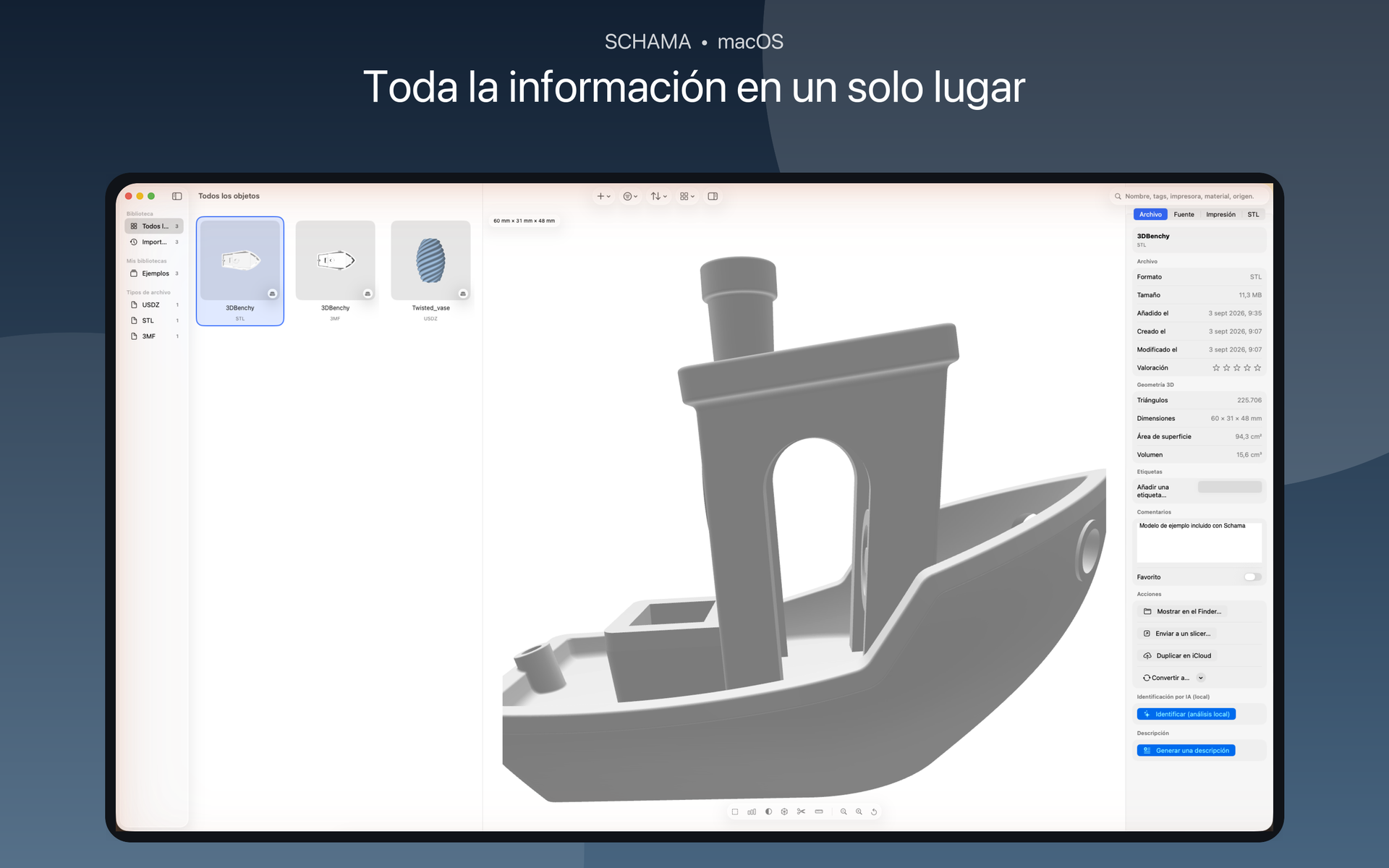Select the scissors cut-section tool
This screenshot has height=868, width=1389.
click(x=801, y=812)
